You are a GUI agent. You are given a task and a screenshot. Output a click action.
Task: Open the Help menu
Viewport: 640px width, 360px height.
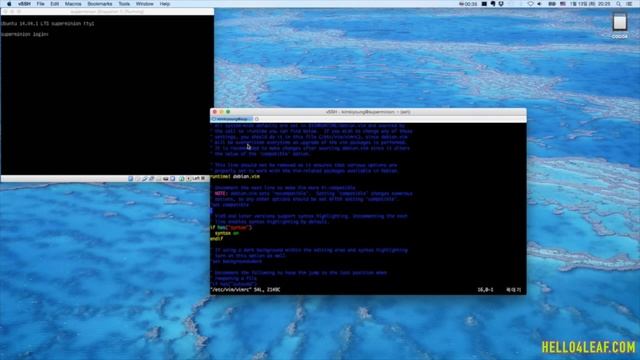164,4
